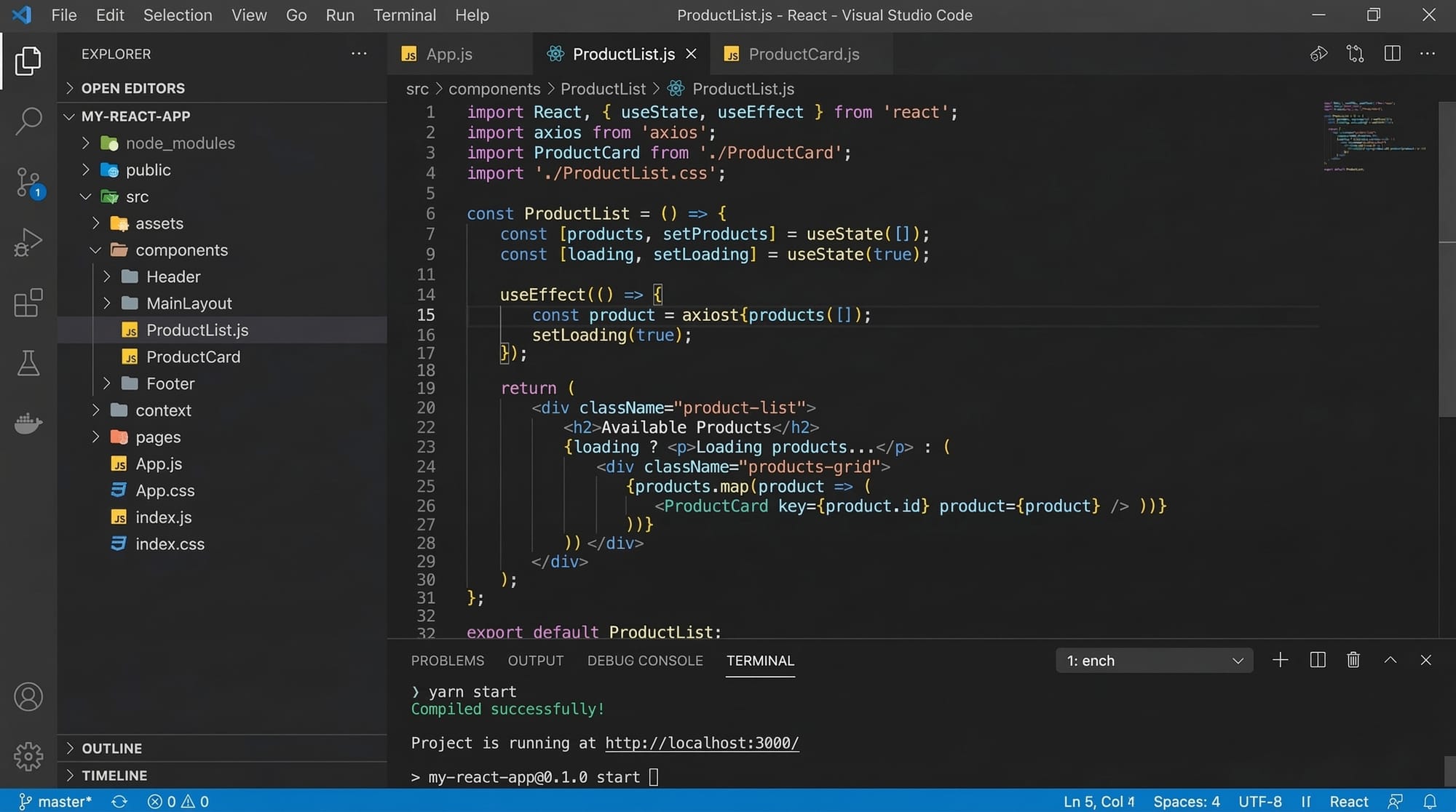Viewport: 1456px width, 812px height.
Task: Open the Run and Debug view
Action: [x=28, y=242]
